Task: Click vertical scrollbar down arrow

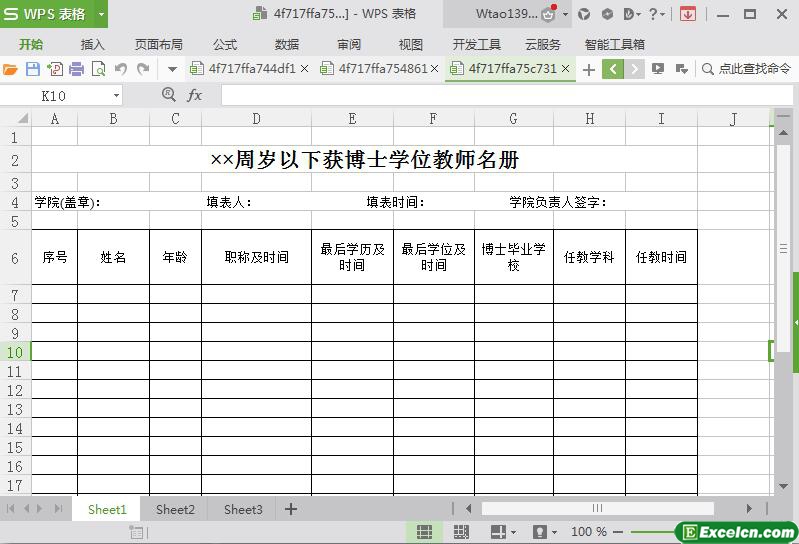Action: click(783, 486)
